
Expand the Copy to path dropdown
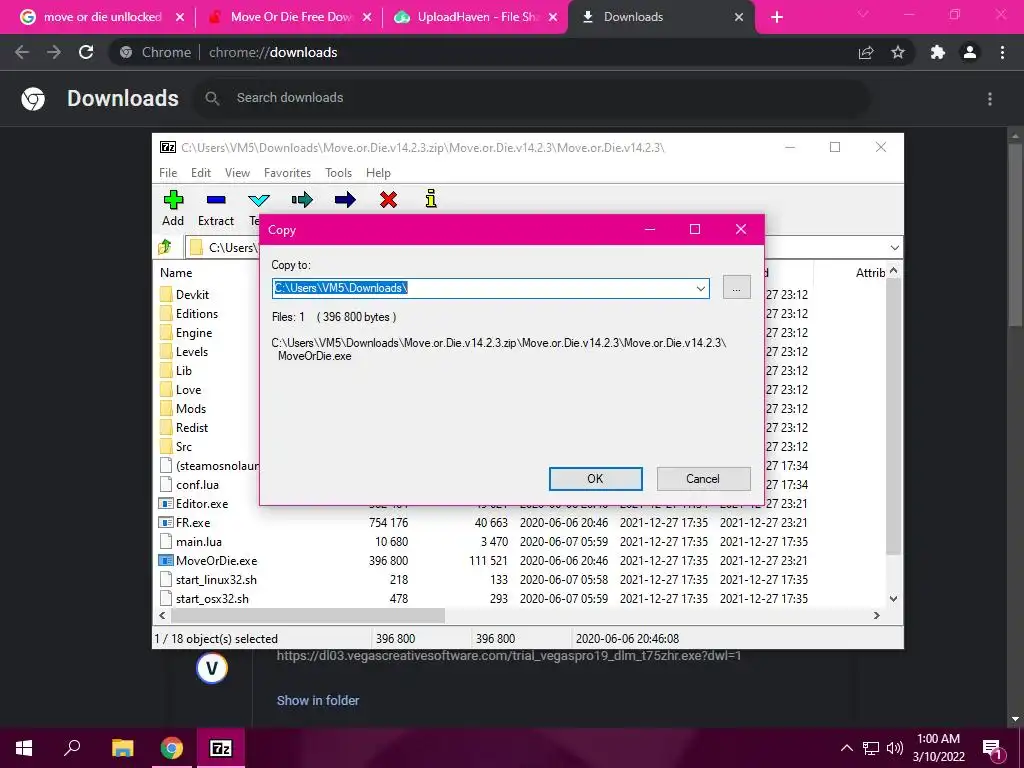pos(700,288)
